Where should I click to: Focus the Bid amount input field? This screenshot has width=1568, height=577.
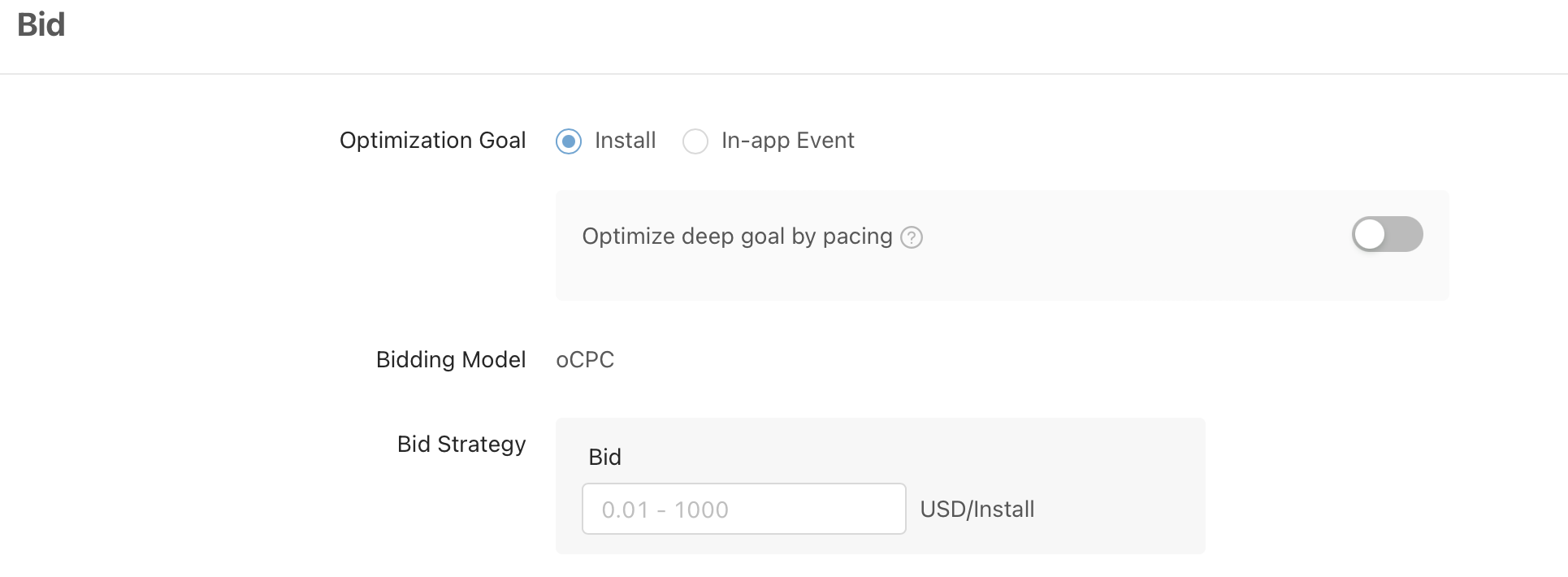tap(744, 509)
